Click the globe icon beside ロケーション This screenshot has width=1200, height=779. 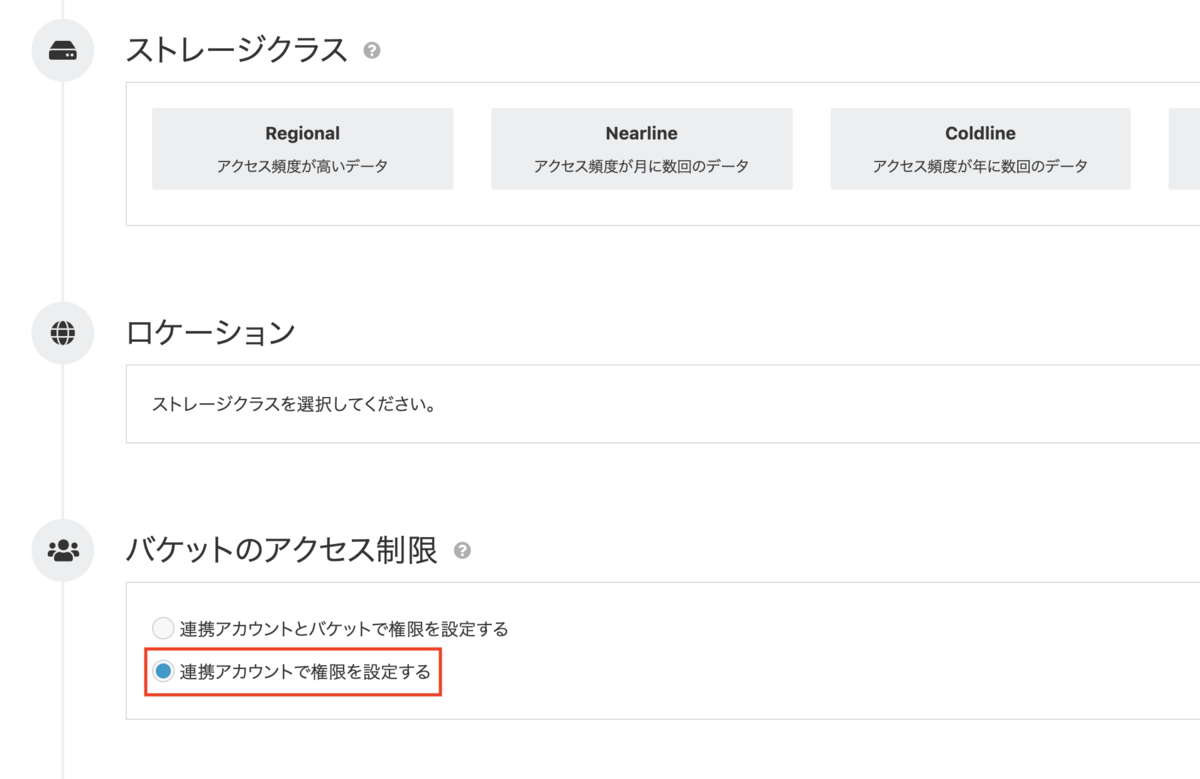[x=63, y=332]
